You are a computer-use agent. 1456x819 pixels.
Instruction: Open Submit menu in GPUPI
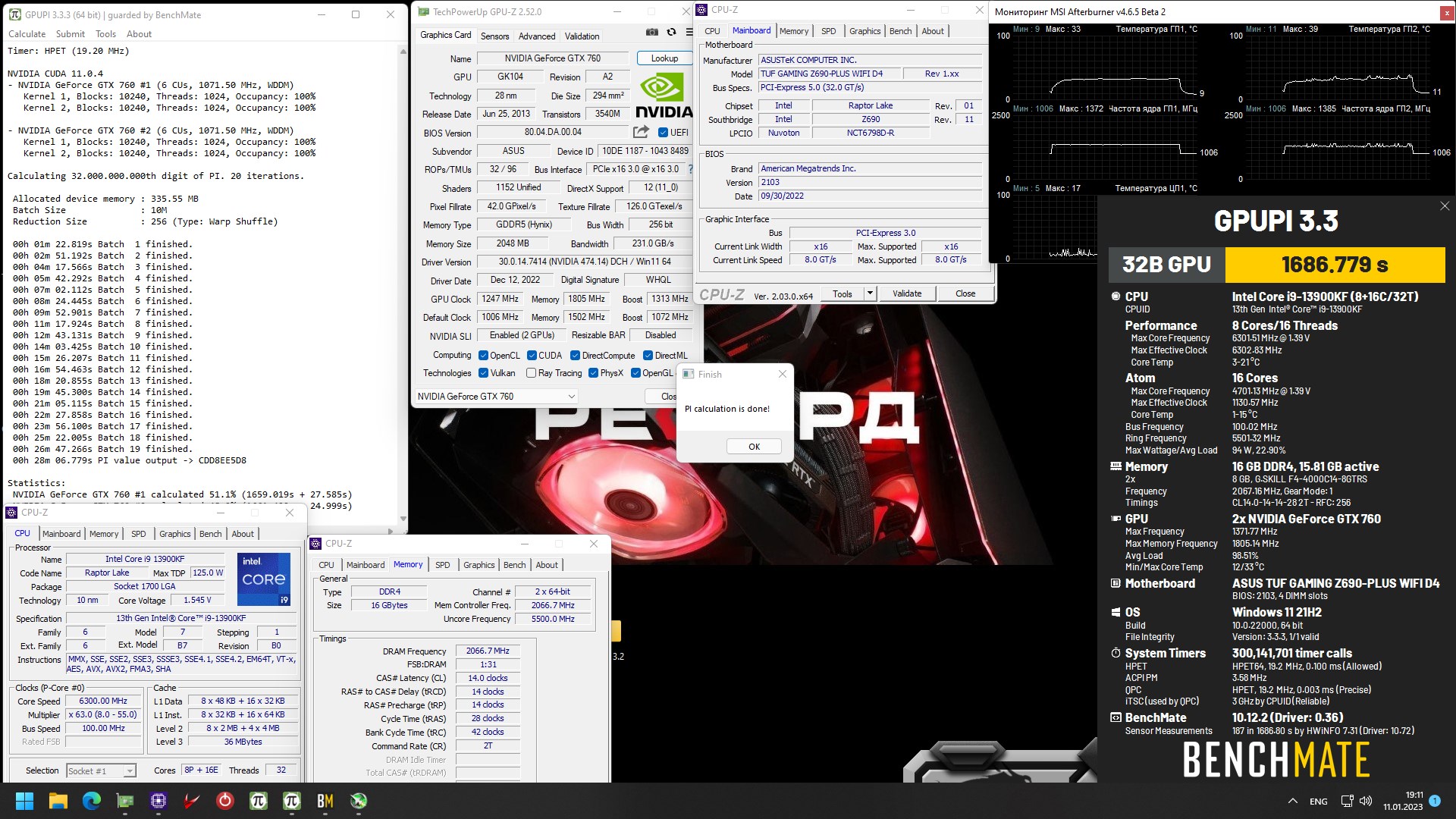click(70, 34)
